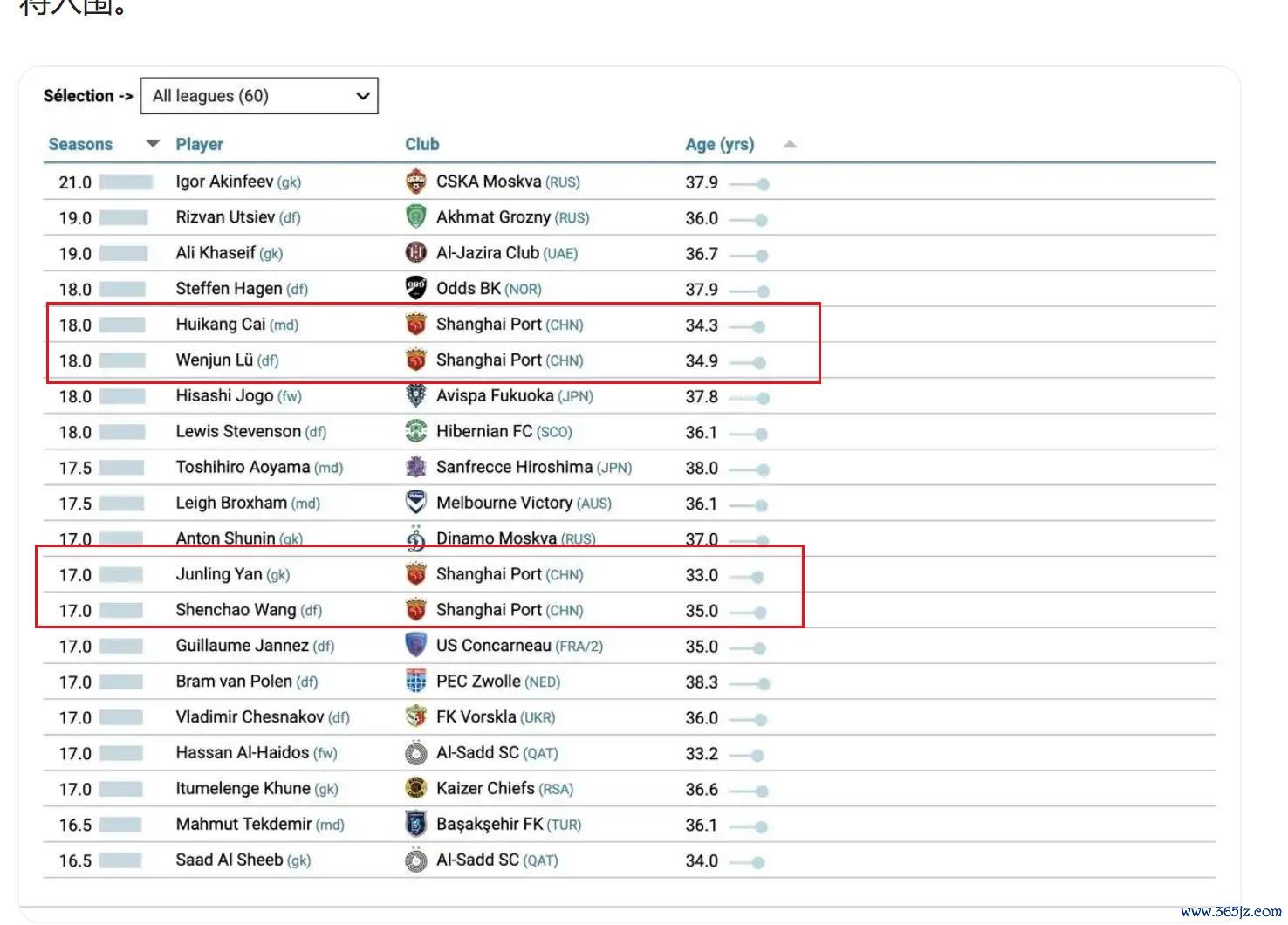Click the Hibernian FC club badge
Viewport: 1288px width, 925px height.
[416, 431]
